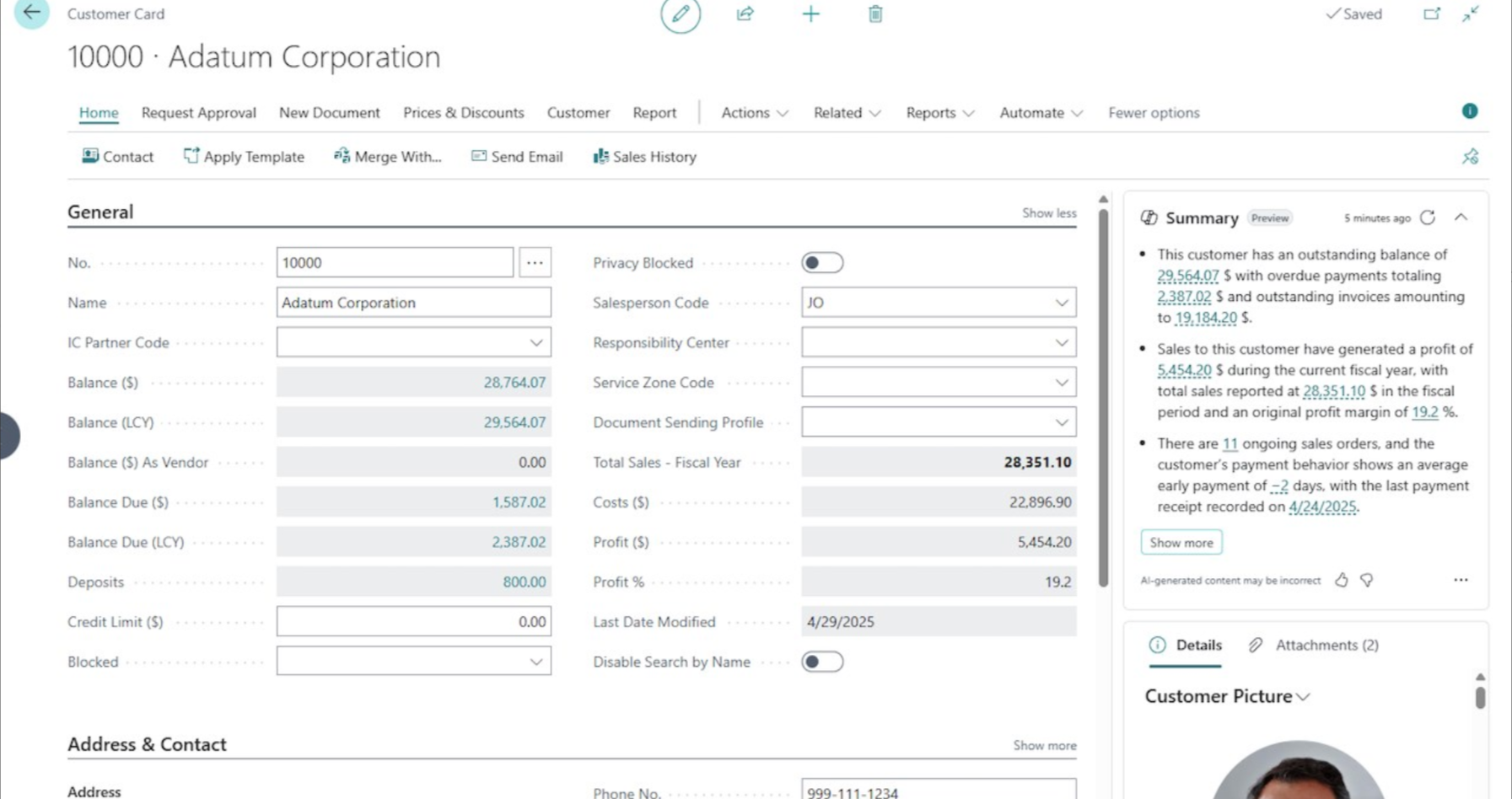This screenshot has width=1512, height=799.
Task: Give thumbs up on AI summary
Action: tap(1341, 580)
